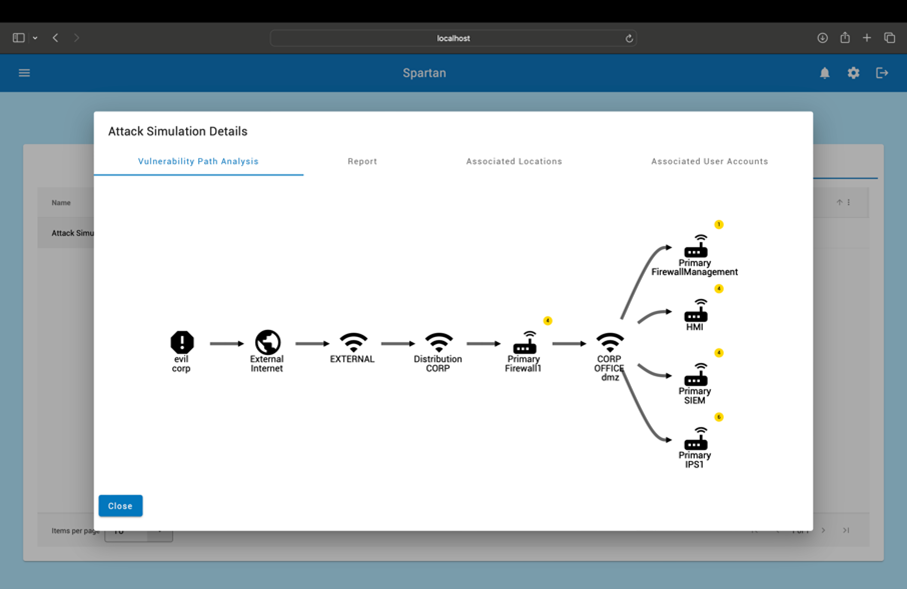
Task: Click the Primary SIEM device icon
Action: (x=695, y=375)
